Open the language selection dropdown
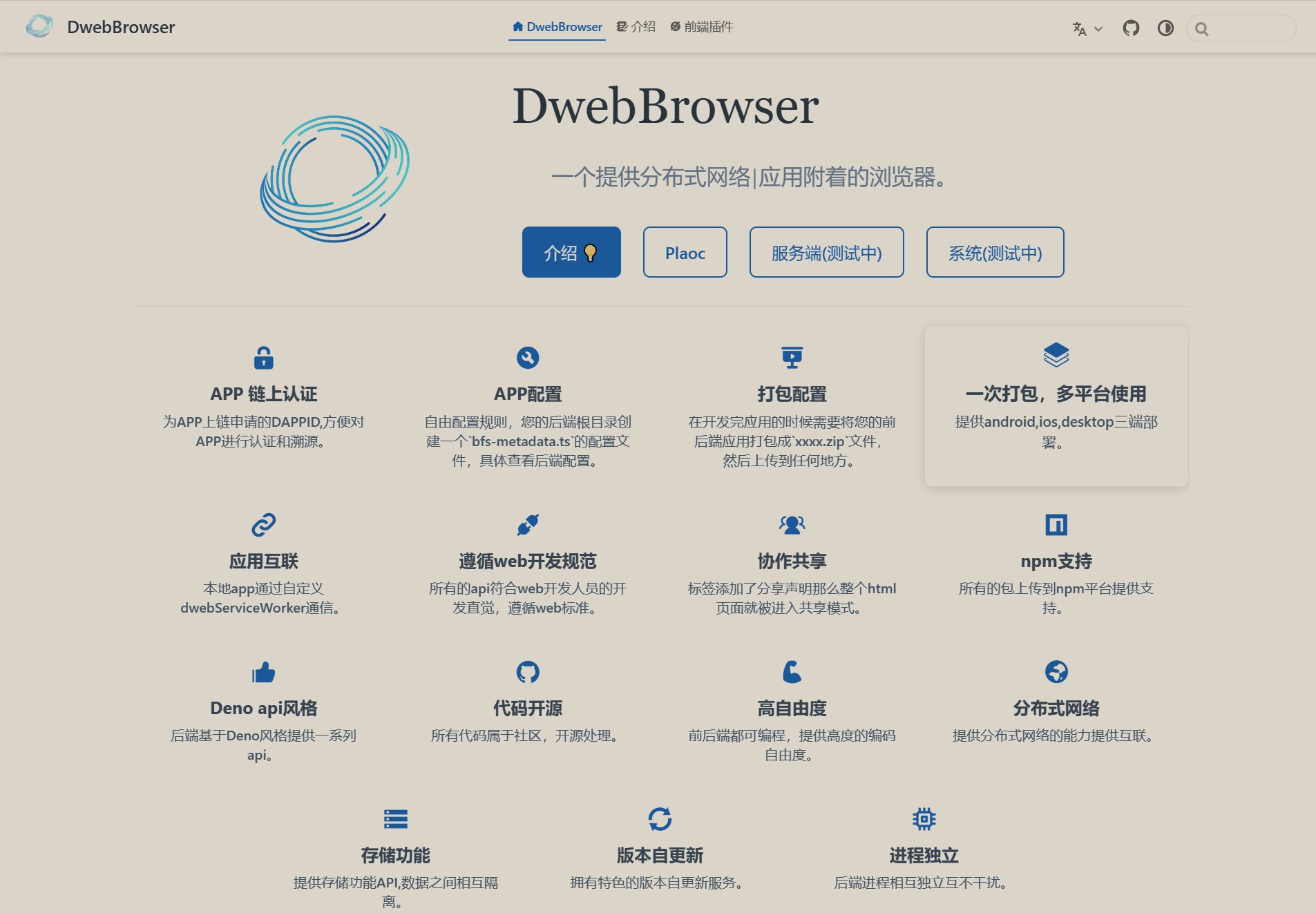 (x=1086, y=28)
